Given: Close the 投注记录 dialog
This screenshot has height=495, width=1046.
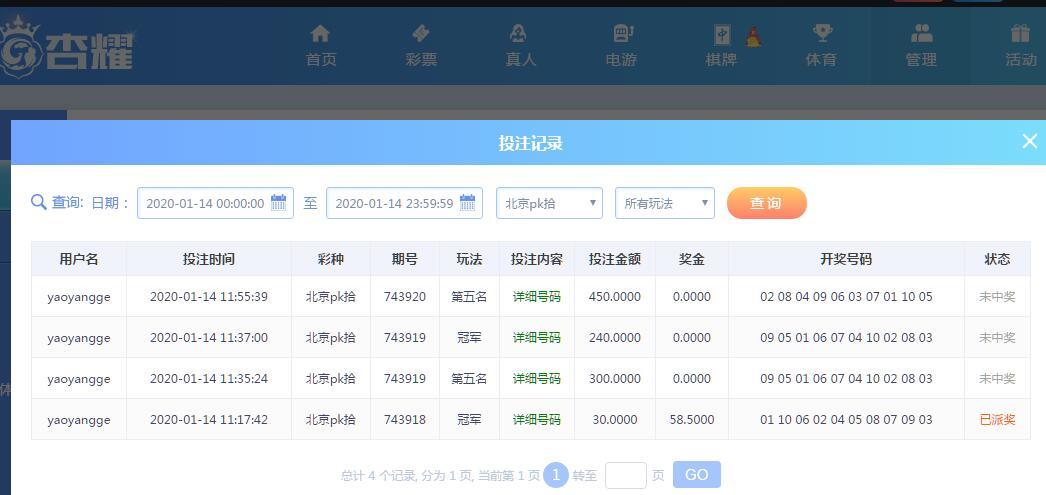Looking at the screenshot, I should (x=1030, y=141).
